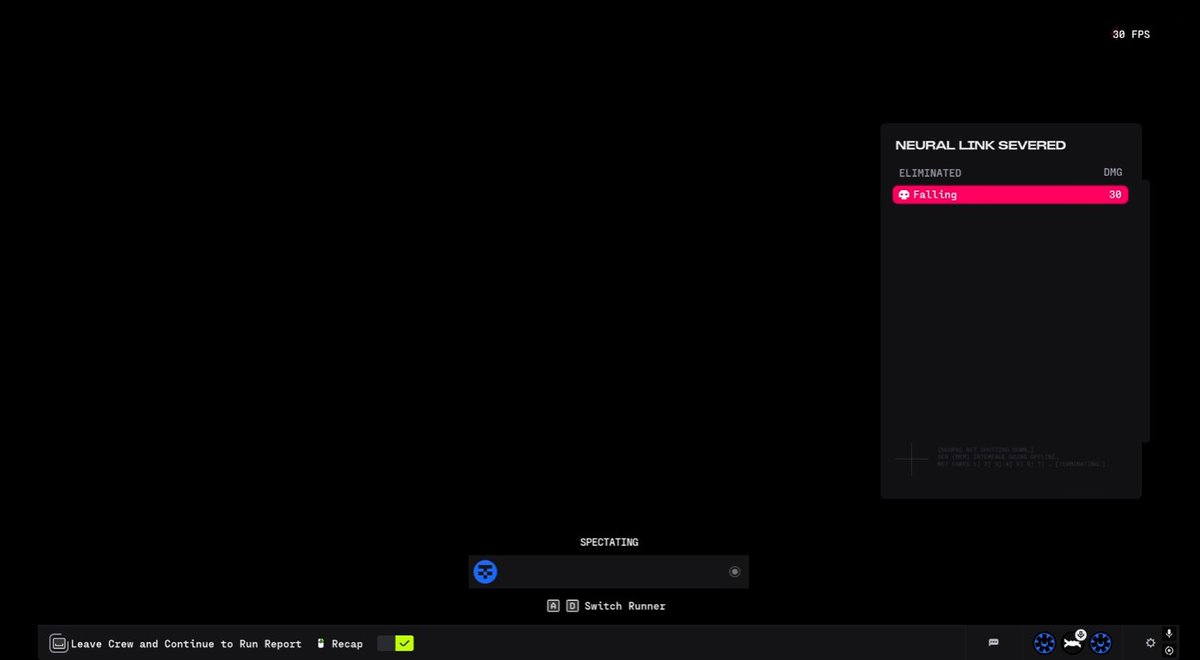Click the 30 FPS counter
The image size is (1200, 660).
click(x=1131, y=34)
